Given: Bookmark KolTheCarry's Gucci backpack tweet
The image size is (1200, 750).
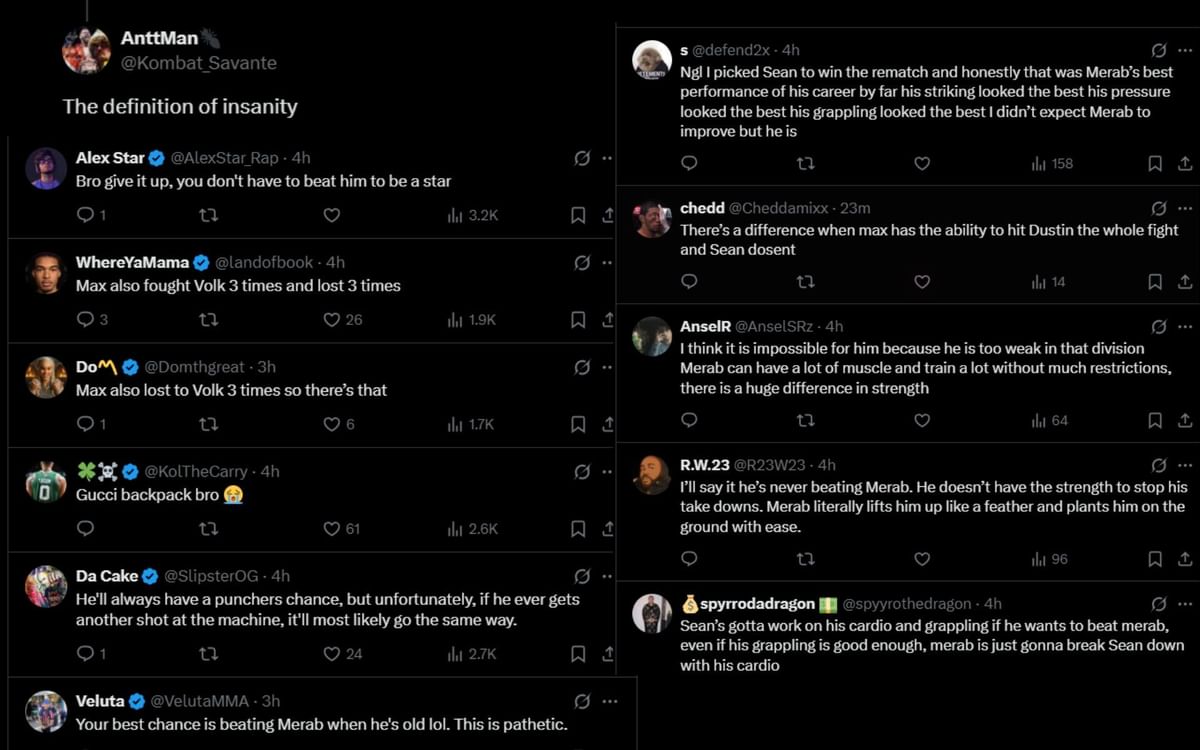Looking at the screenshot, I should tap(577, 528).
